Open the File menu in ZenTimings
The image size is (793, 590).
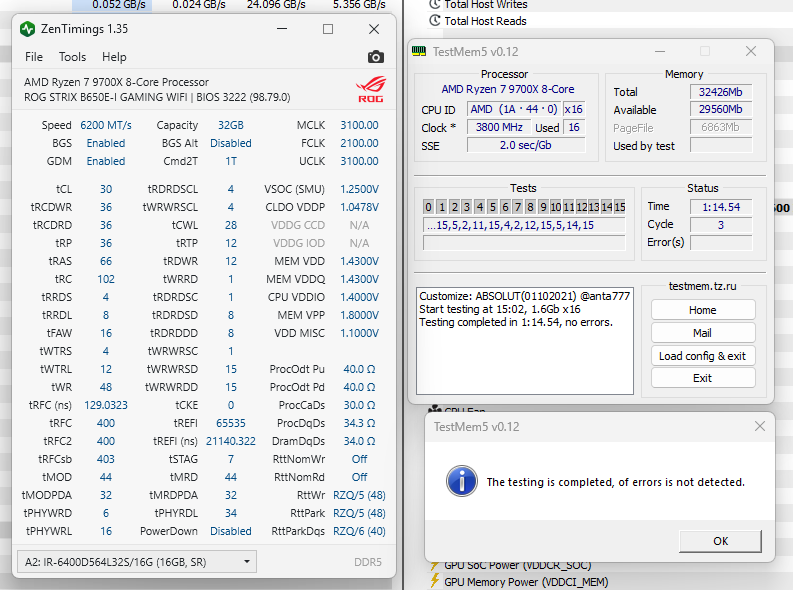[34, 57]
